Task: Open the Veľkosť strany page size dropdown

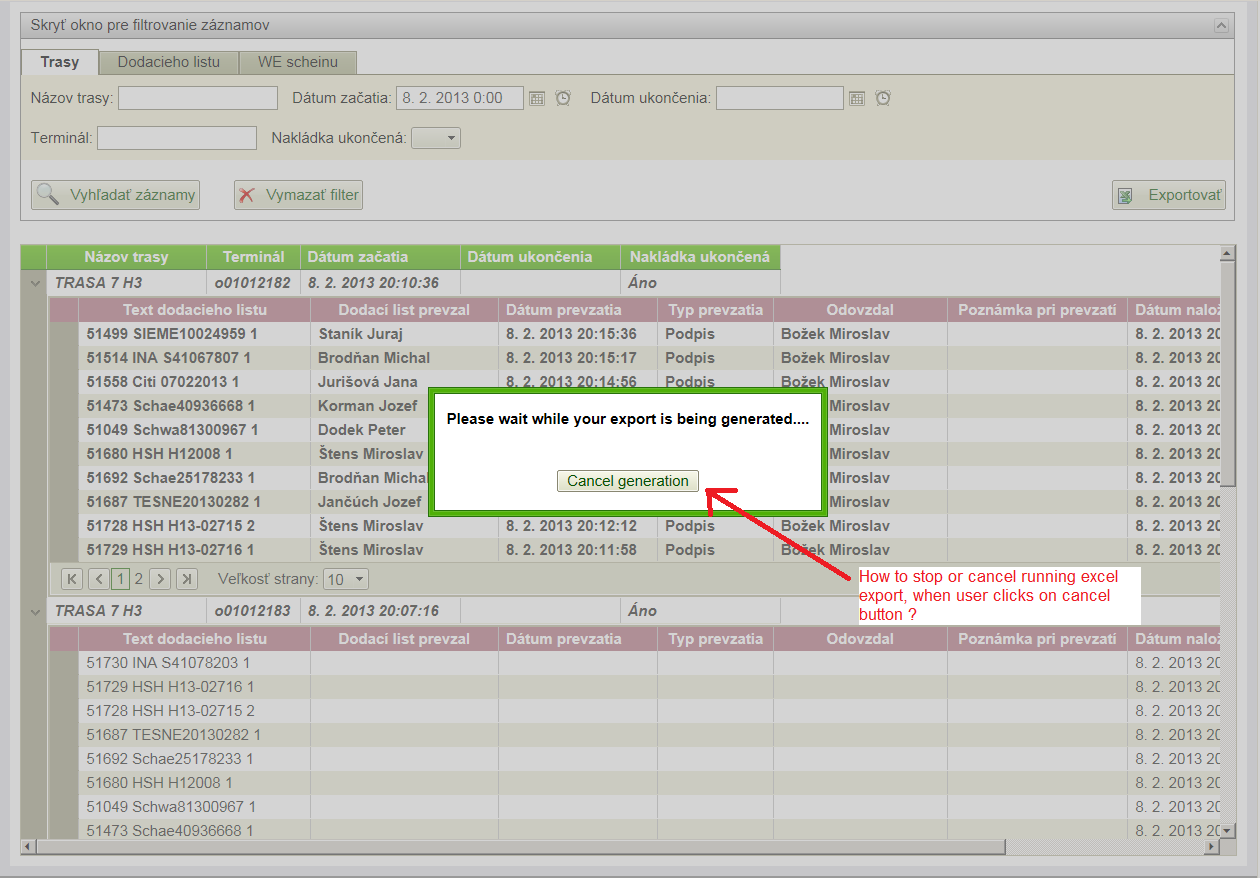Action: (347, 579)
